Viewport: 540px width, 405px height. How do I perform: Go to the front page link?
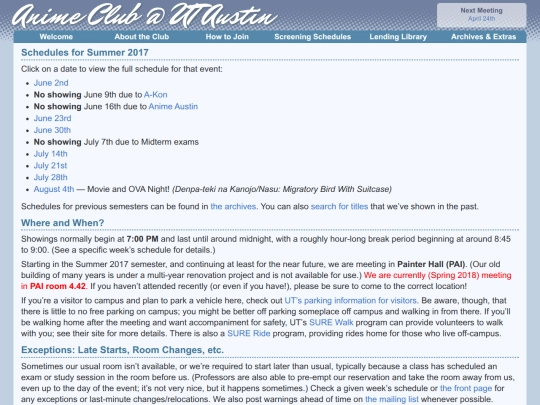pyautogui.click(x=466, y=388)
